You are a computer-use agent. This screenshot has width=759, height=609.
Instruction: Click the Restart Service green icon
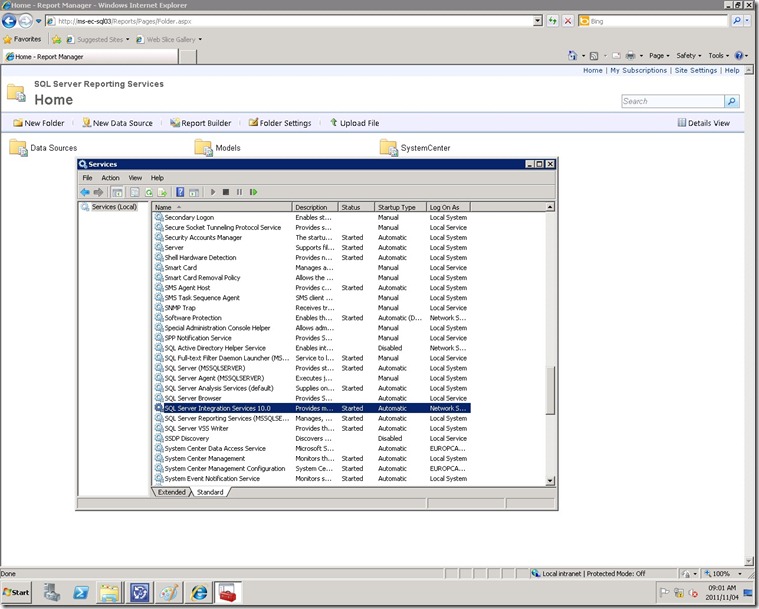coord(253,192)
